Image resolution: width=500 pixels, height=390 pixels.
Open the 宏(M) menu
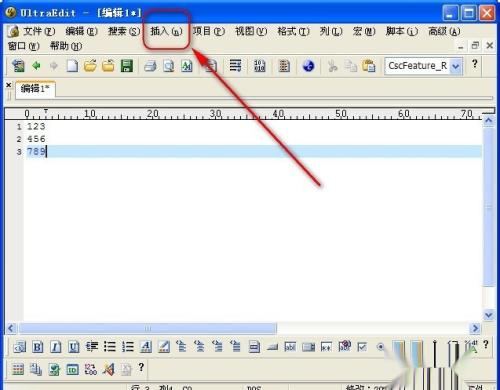click(364, 31)
